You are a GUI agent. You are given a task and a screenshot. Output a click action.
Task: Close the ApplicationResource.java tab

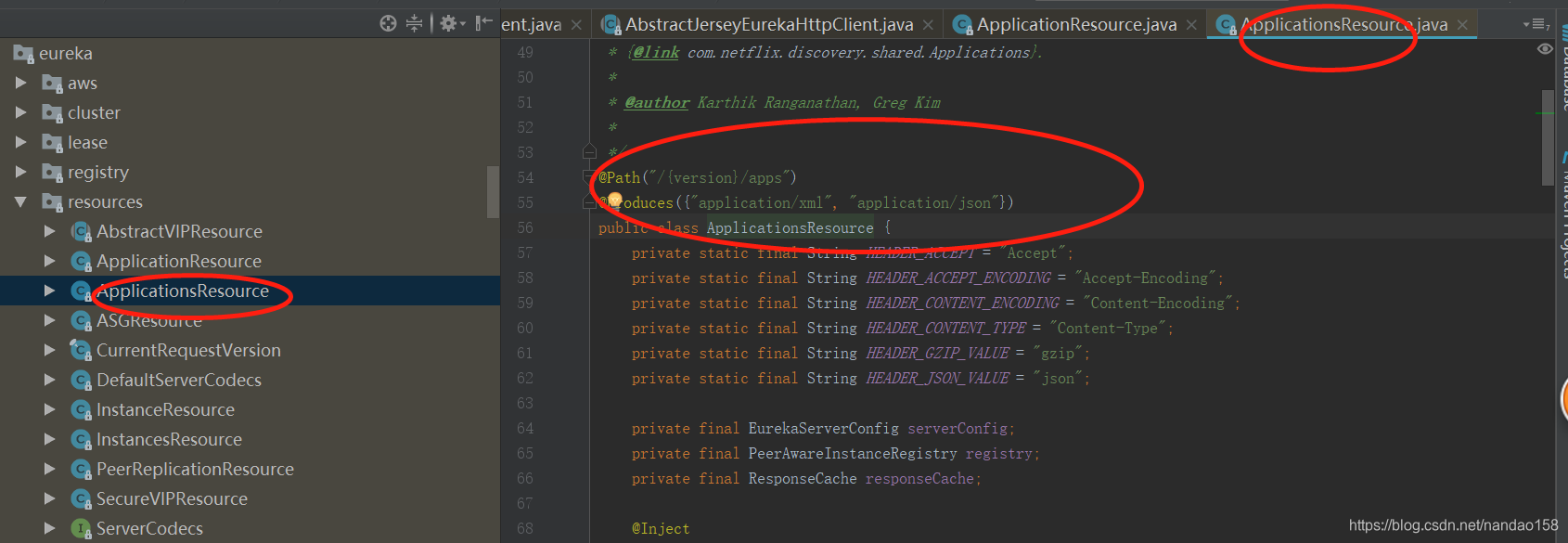[x=1191, y=25]
